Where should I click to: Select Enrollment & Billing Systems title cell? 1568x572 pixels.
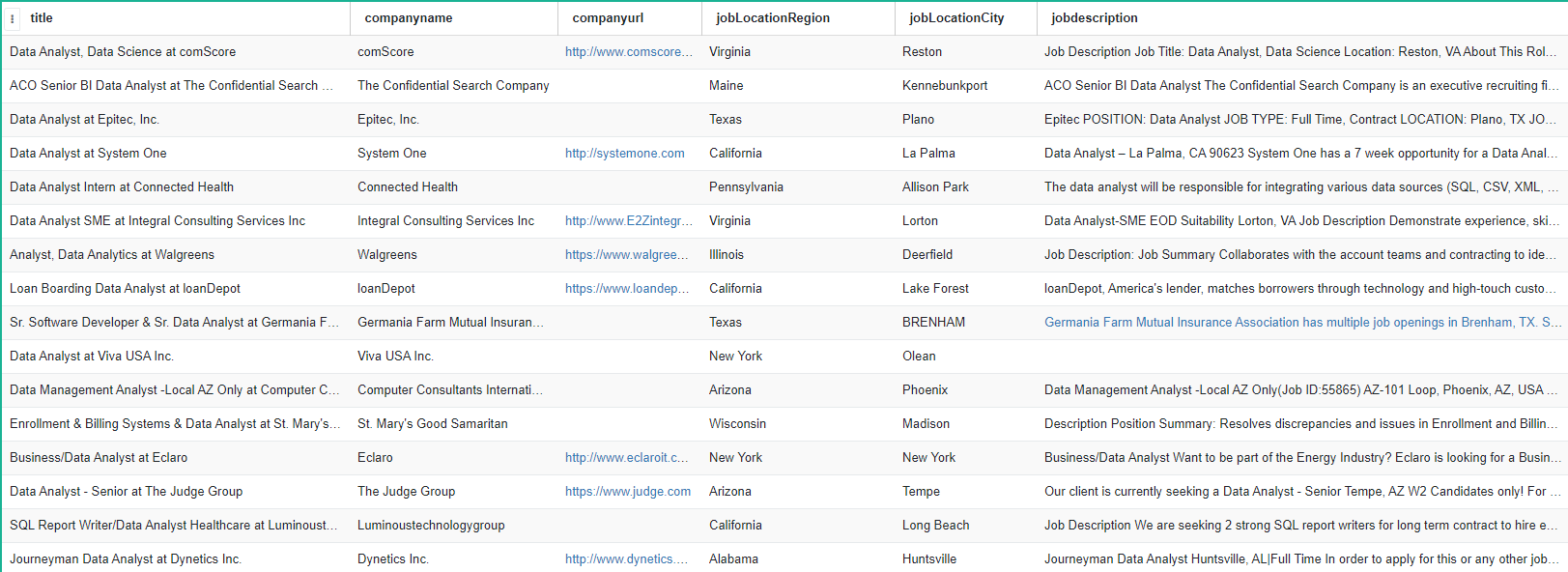pyautogui.click(x=175, y=424)
